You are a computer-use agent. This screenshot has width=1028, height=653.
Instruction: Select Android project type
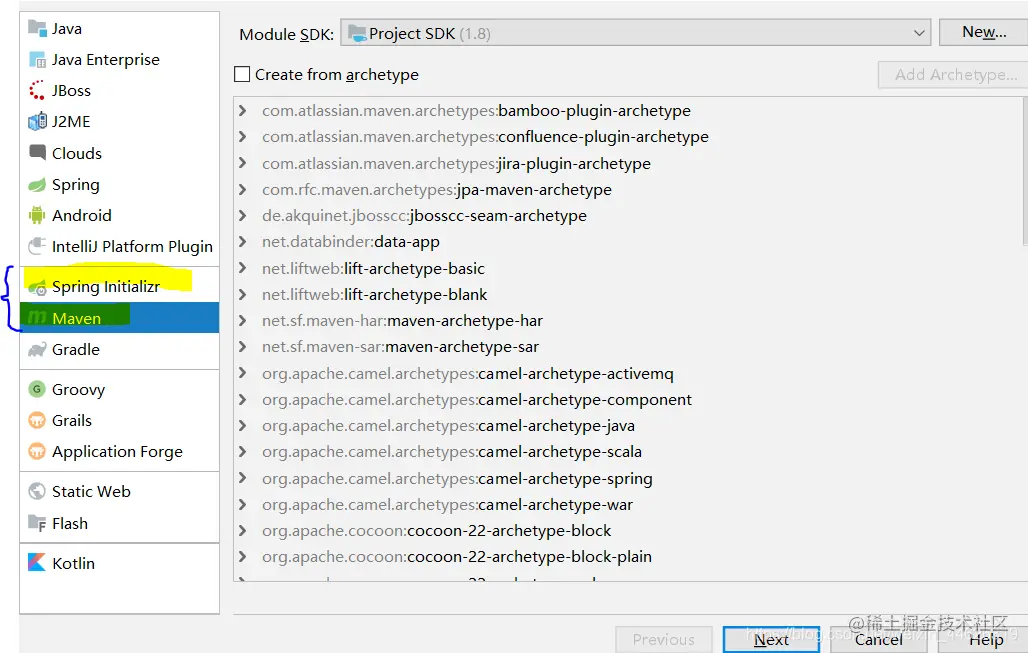point(119,215)
